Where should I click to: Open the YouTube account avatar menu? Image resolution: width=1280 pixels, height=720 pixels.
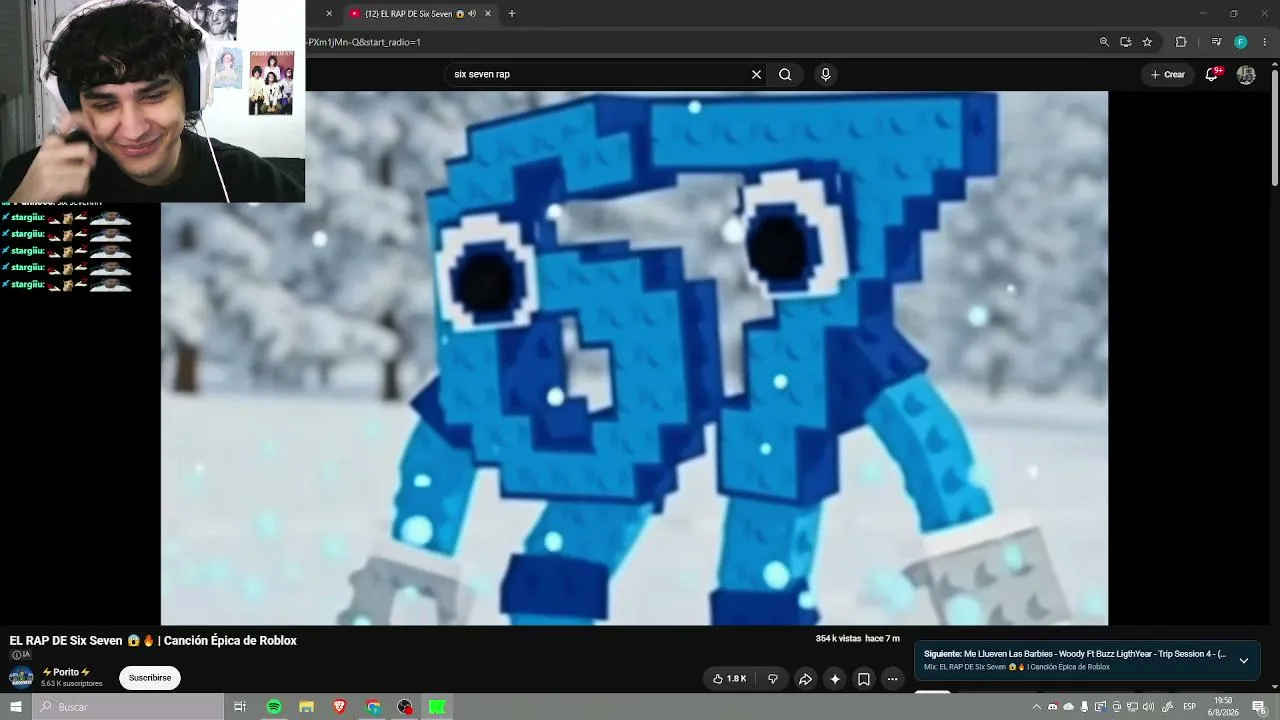1246,75
